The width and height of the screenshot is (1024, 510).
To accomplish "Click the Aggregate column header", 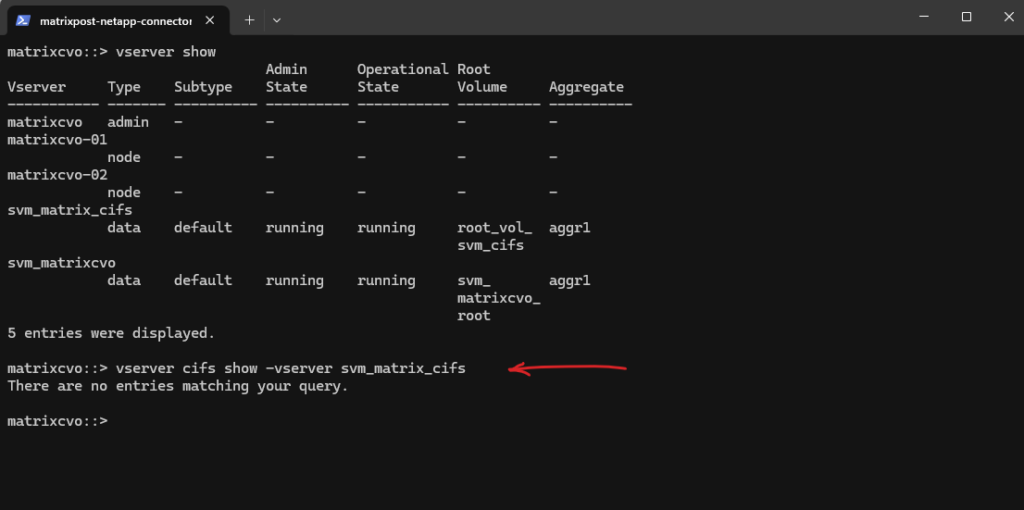I will [586, 87].
